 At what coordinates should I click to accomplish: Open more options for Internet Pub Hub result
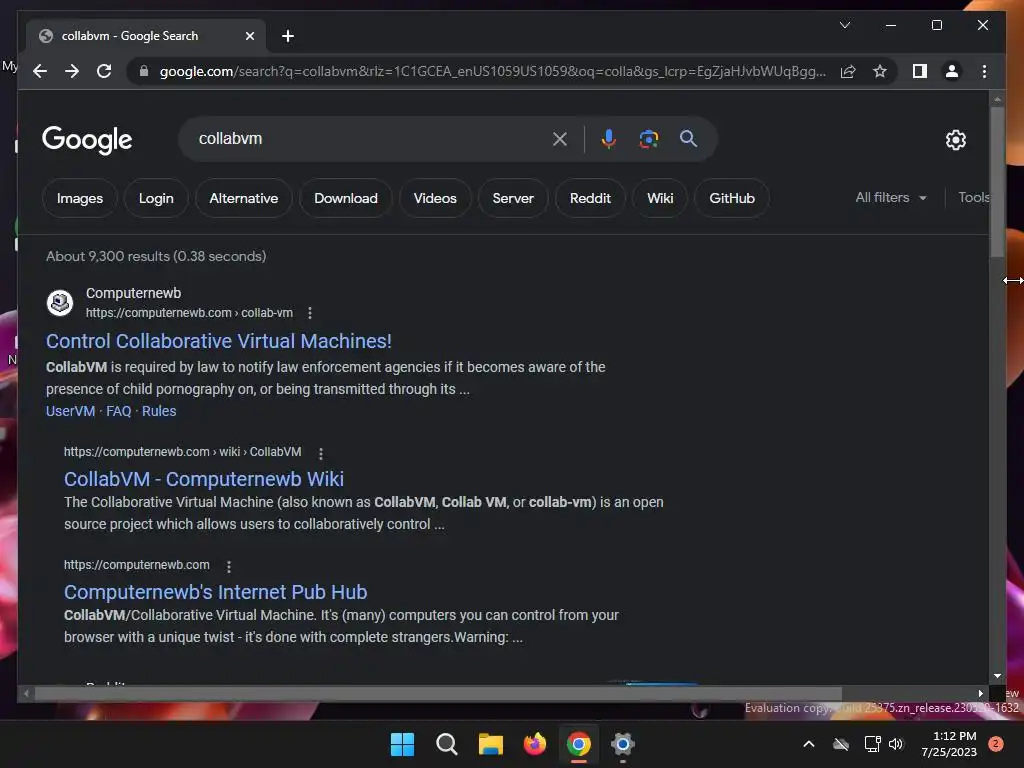click(229, 566)
